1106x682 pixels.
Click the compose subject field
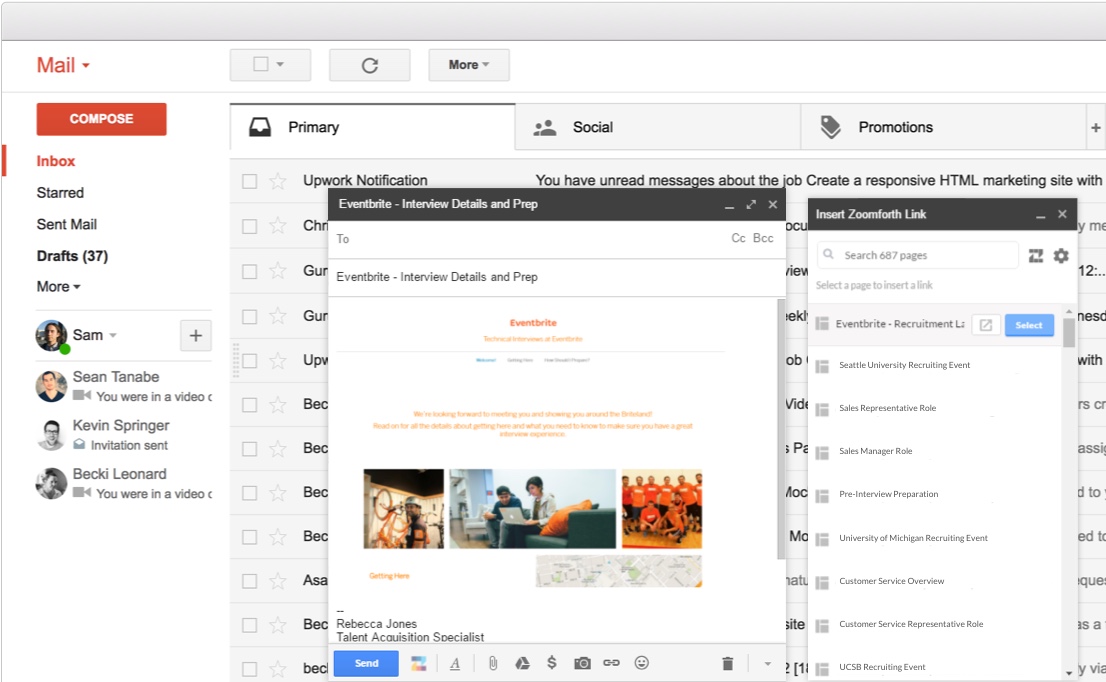click(557, 277)
